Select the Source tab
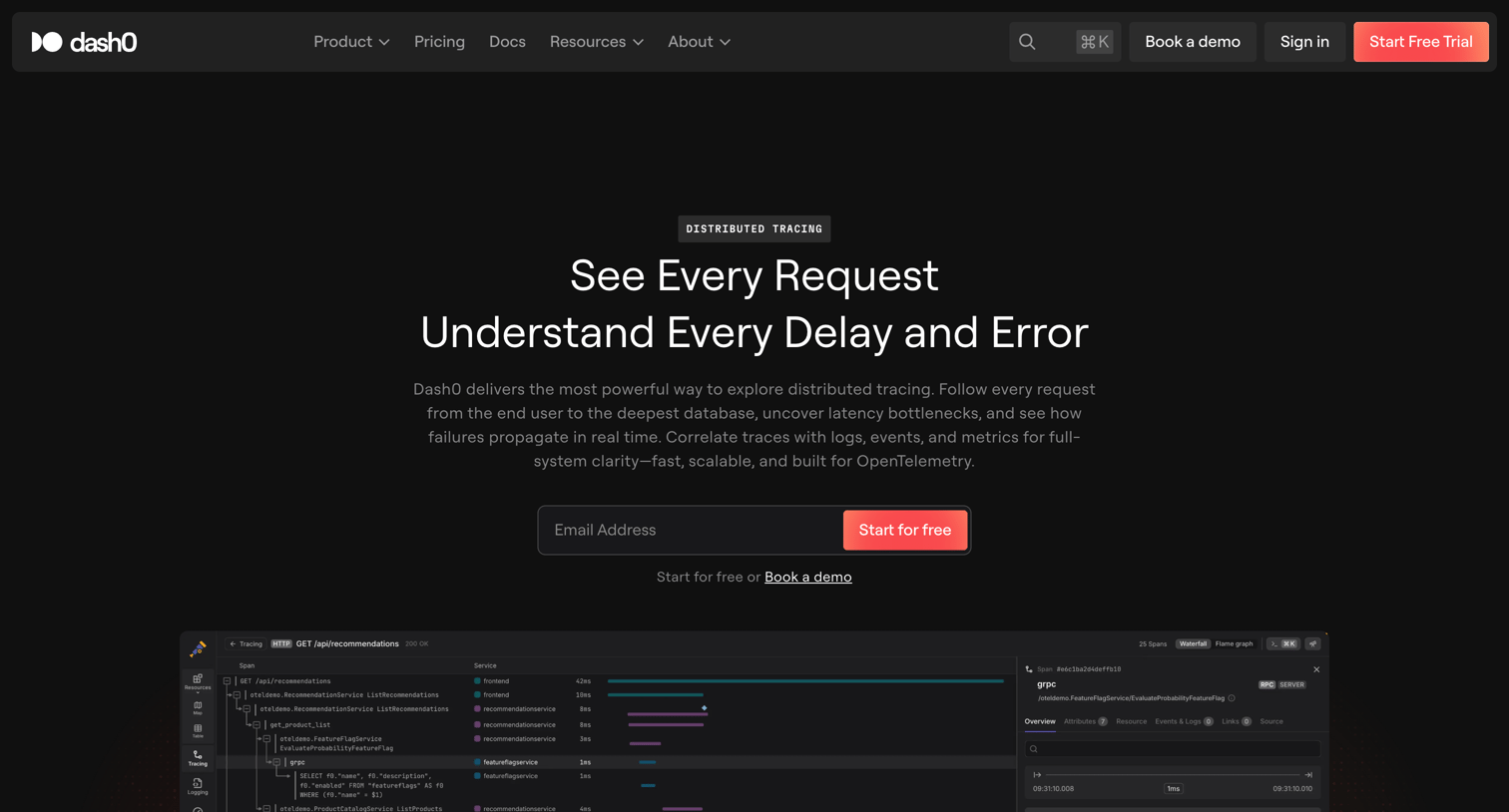The image size is (1509, 812). point(1271,721)
